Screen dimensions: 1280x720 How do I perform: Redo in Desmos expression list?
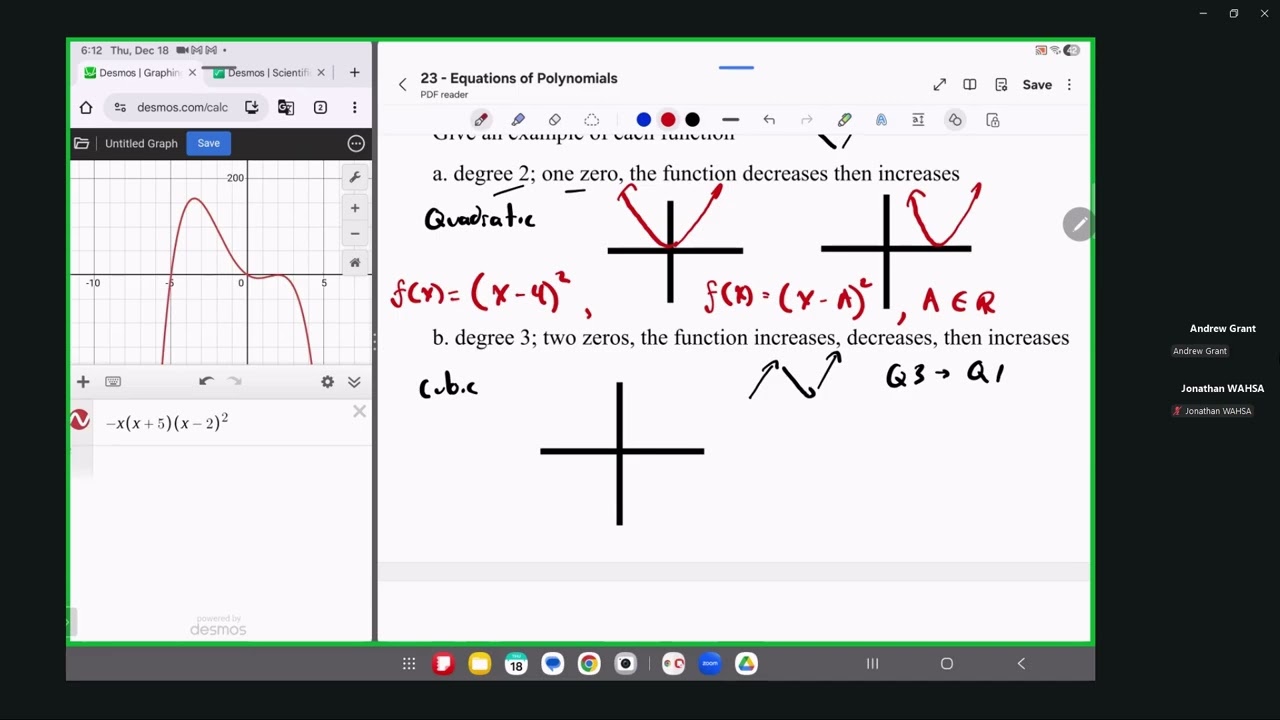point(235,381)
